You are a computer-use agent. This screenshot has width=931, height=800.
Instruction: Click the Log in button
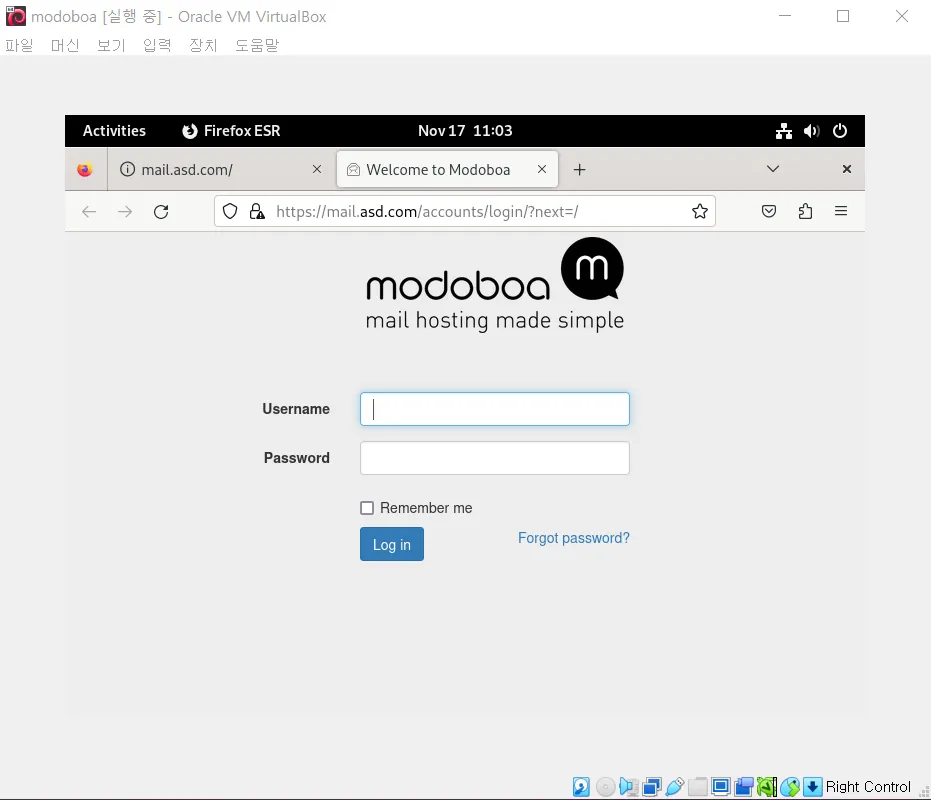392,544
